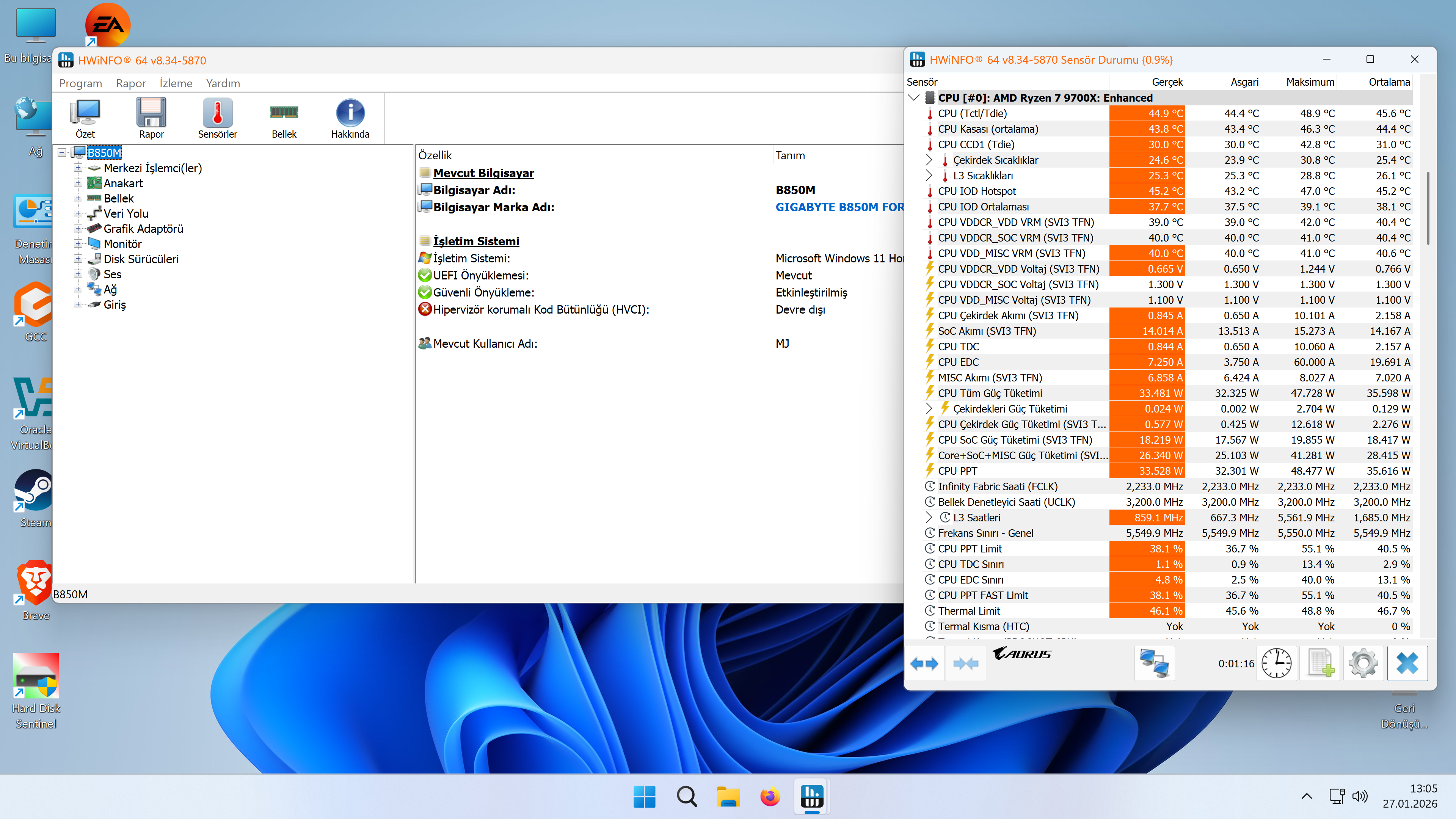This screenshot has width=1456, height=819.
Task: Collapse the B850M root tree node
Action: coord(61,152)
